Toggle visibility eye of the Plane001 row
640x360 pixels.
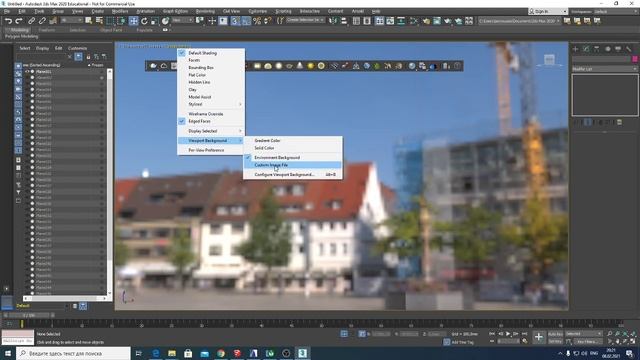[27, 71]
